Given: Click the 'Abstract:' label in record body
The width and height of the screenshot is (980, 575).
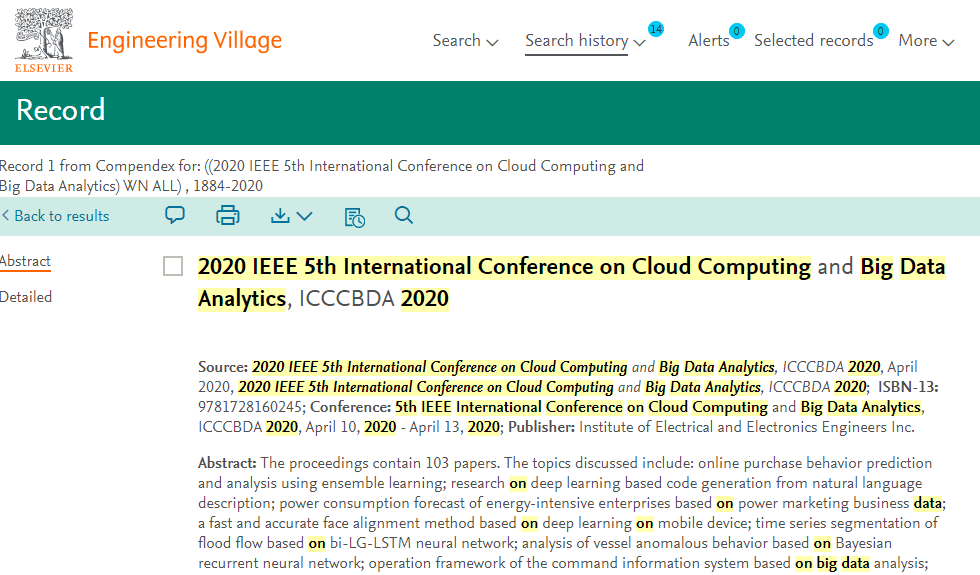Looking at the screenshot, I should tap(227, 463).
